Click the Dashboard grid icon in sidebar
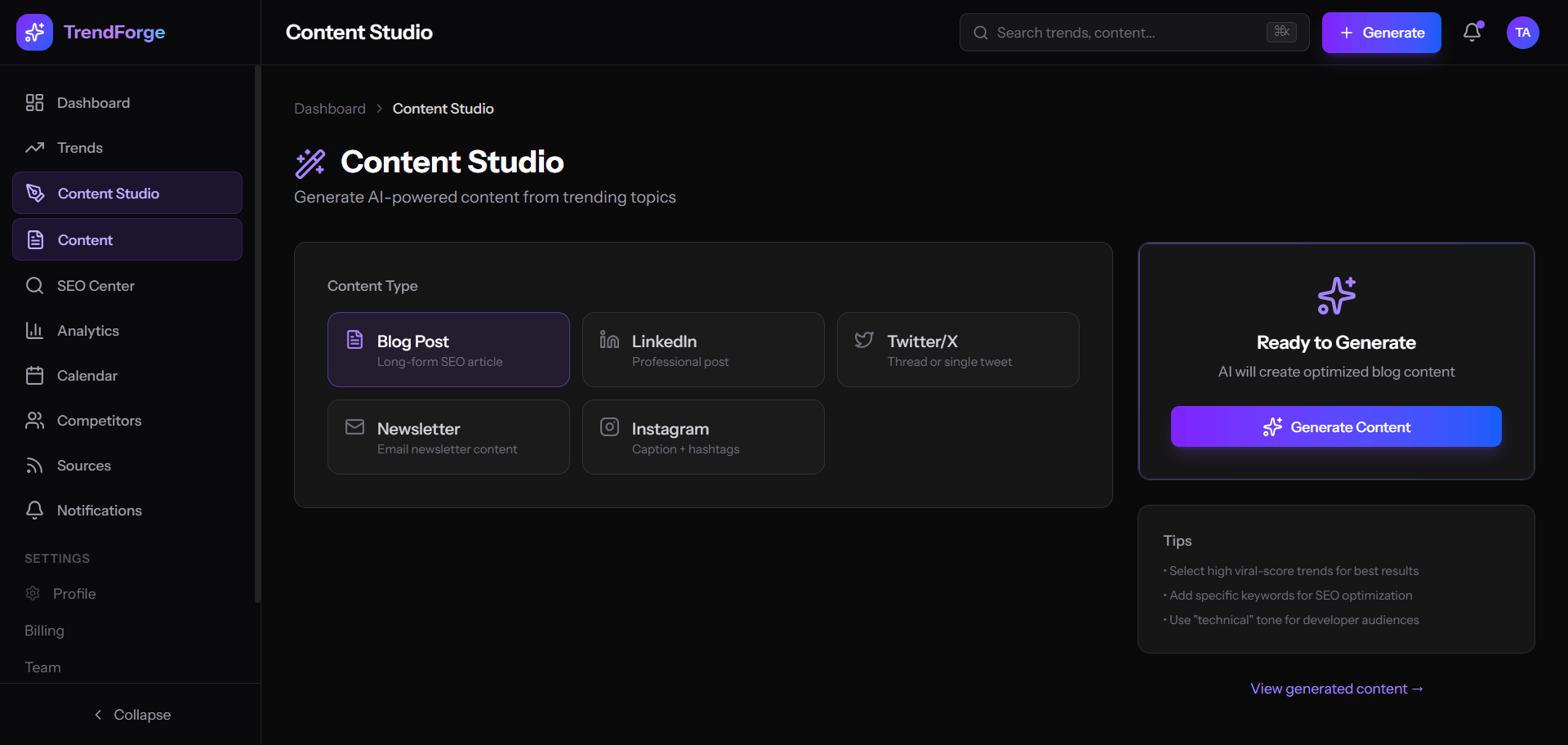Image resolution: width=1568 pixels, height=745 pixels. click(34, 103)
